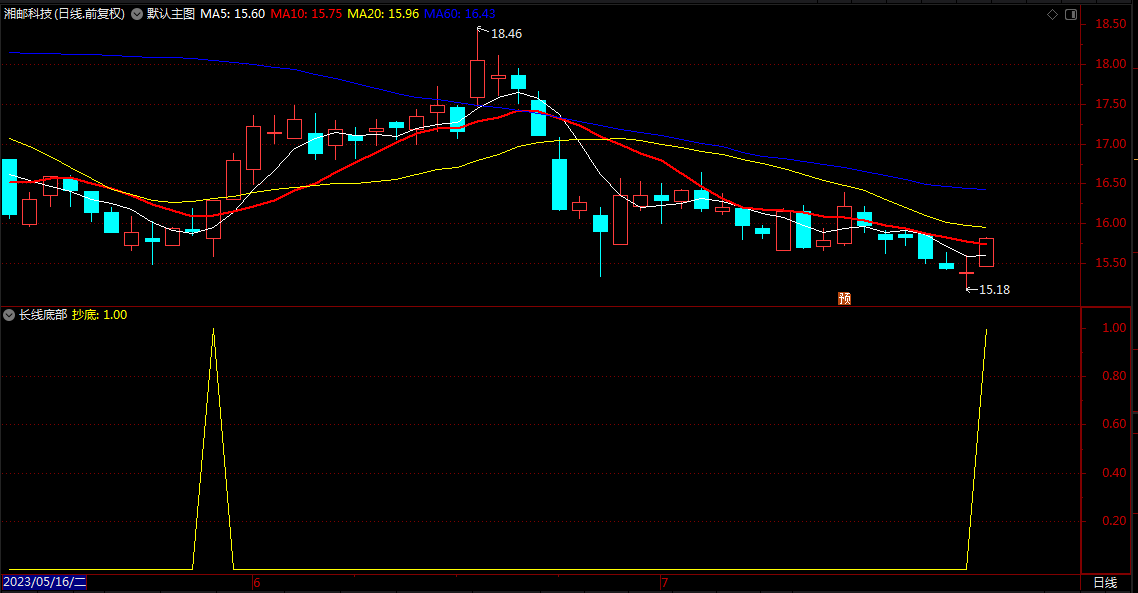Click the 默认主图 label
Image resolution: width=1138 pixels, height=593 pixels.
tap(171, 14)
